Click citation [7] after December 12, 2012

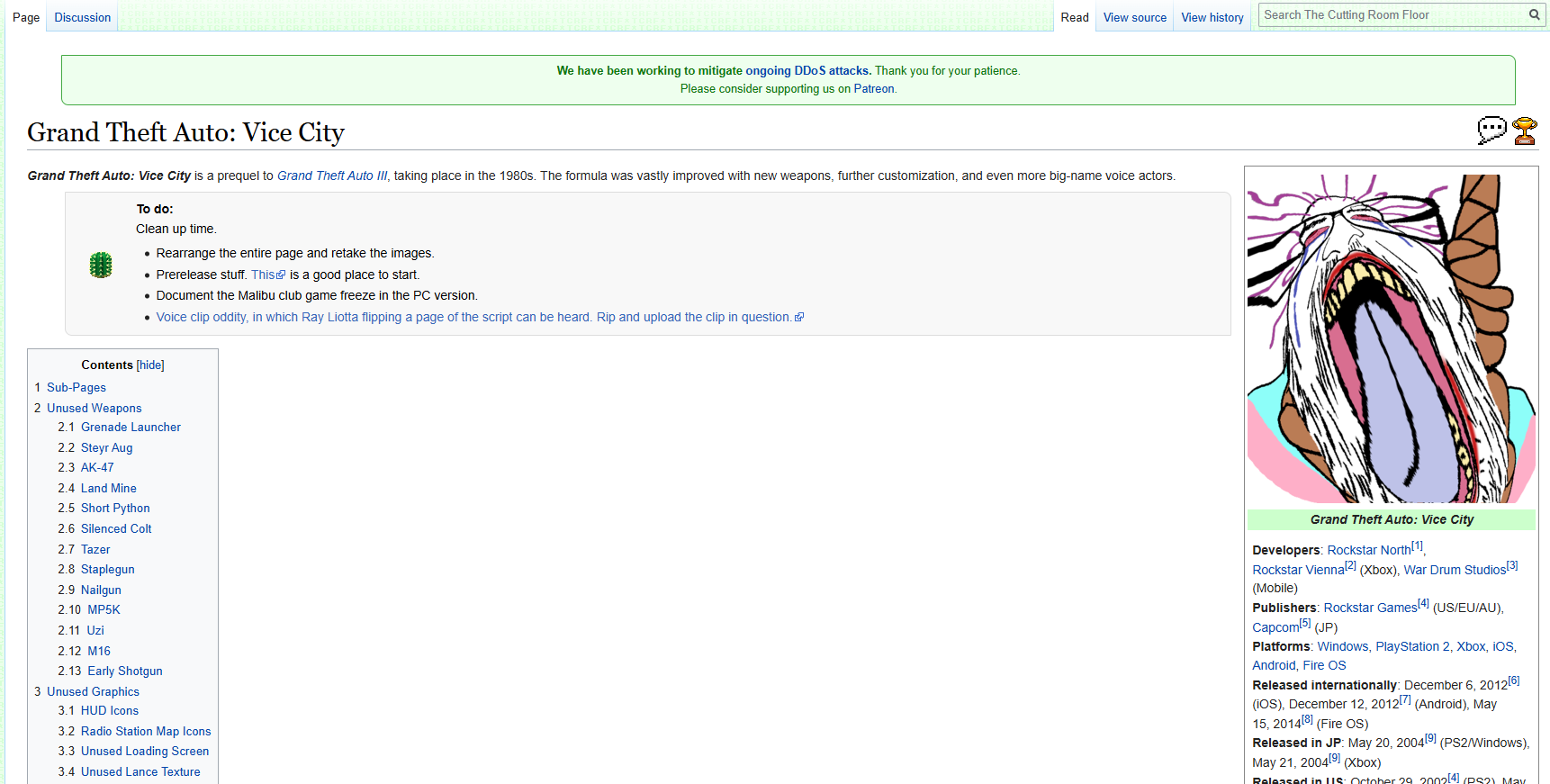[1405, 700]
